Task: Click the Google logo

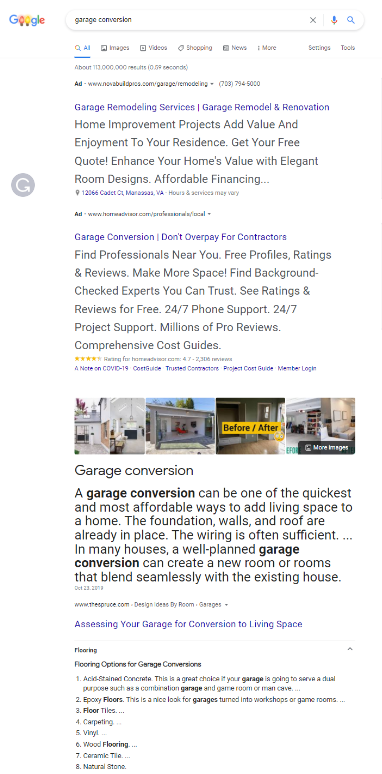Action: [x=27, y=20]
